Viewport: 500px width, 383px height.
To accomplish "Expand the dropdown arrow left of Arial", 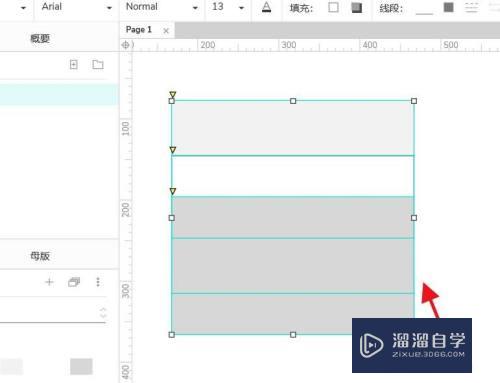I will tap(23, 8).
